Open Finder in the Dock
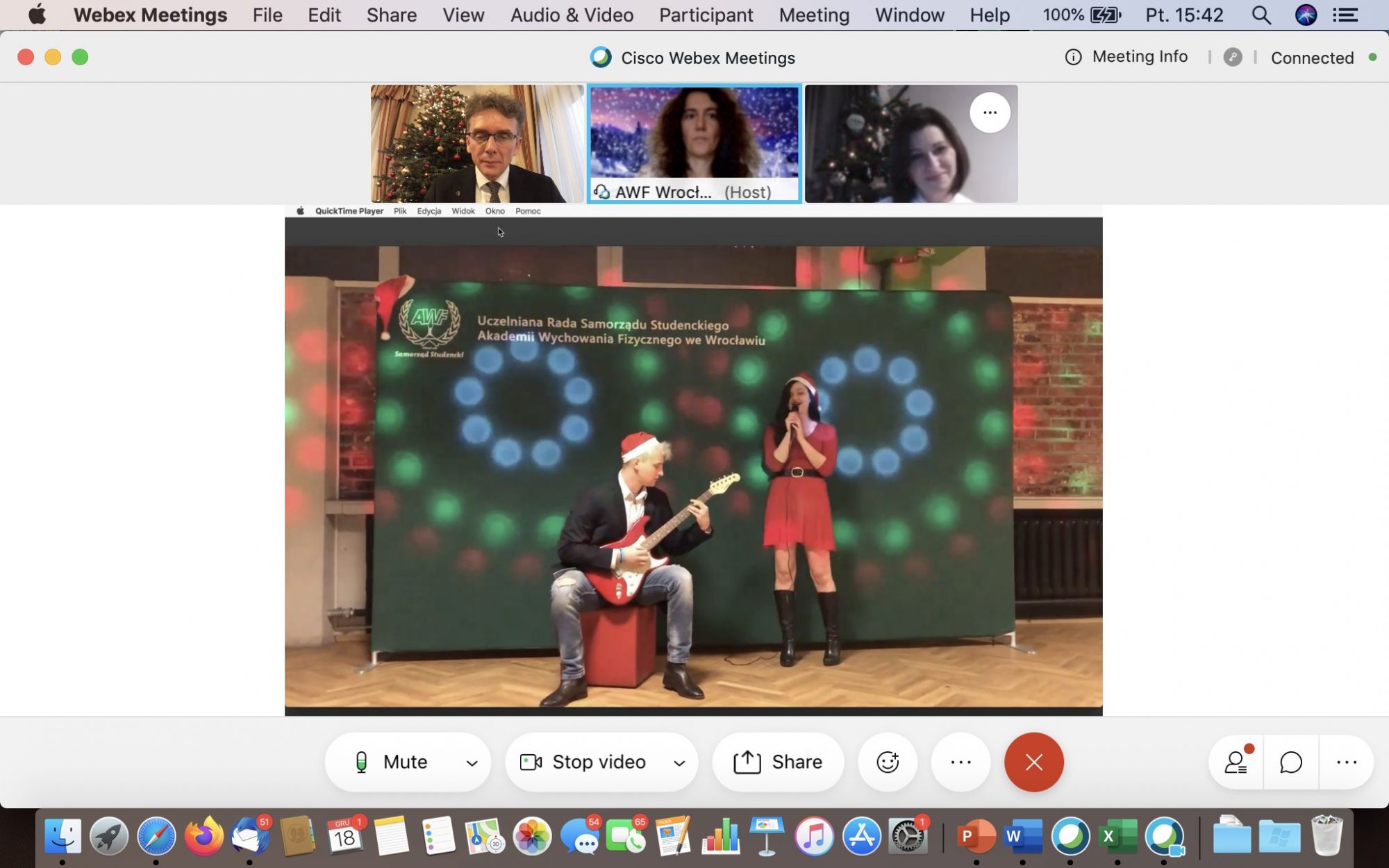This screenshot has width=1389, height=868. click(x=63, y=835)
